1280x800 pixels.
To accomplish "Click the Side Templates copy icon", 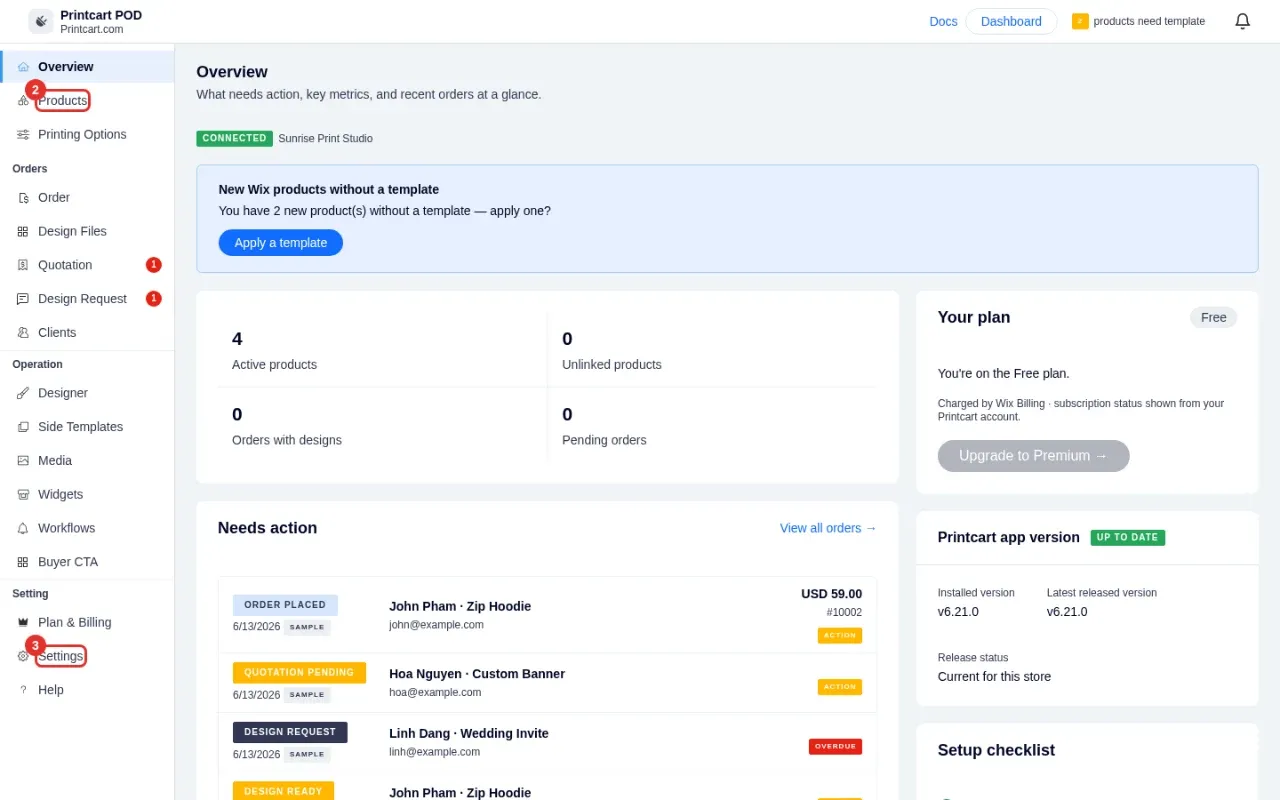I will pos(23,427).
